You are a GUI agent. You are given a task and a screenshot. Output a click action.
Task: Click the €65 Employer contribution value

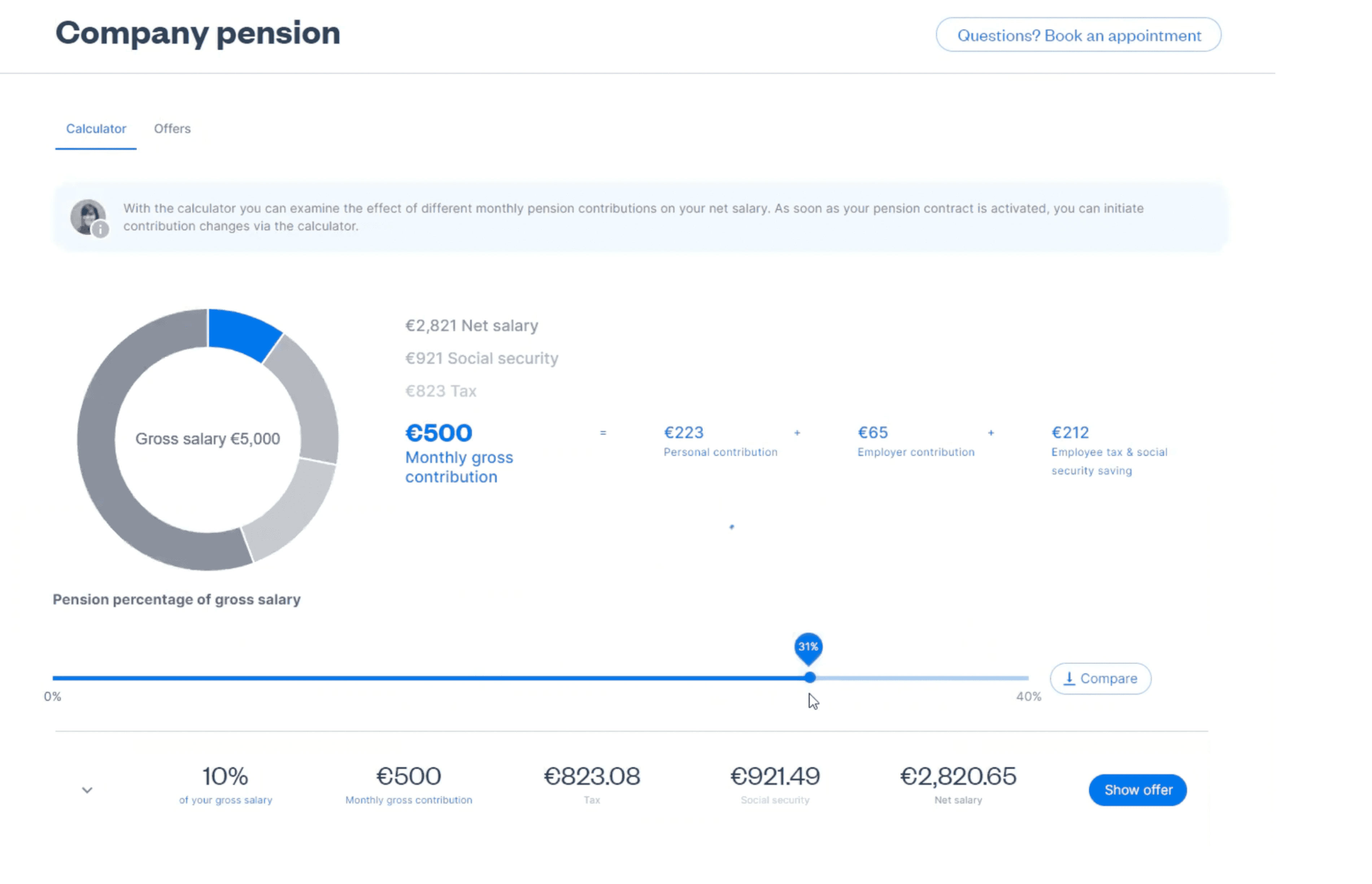point(873,432)
